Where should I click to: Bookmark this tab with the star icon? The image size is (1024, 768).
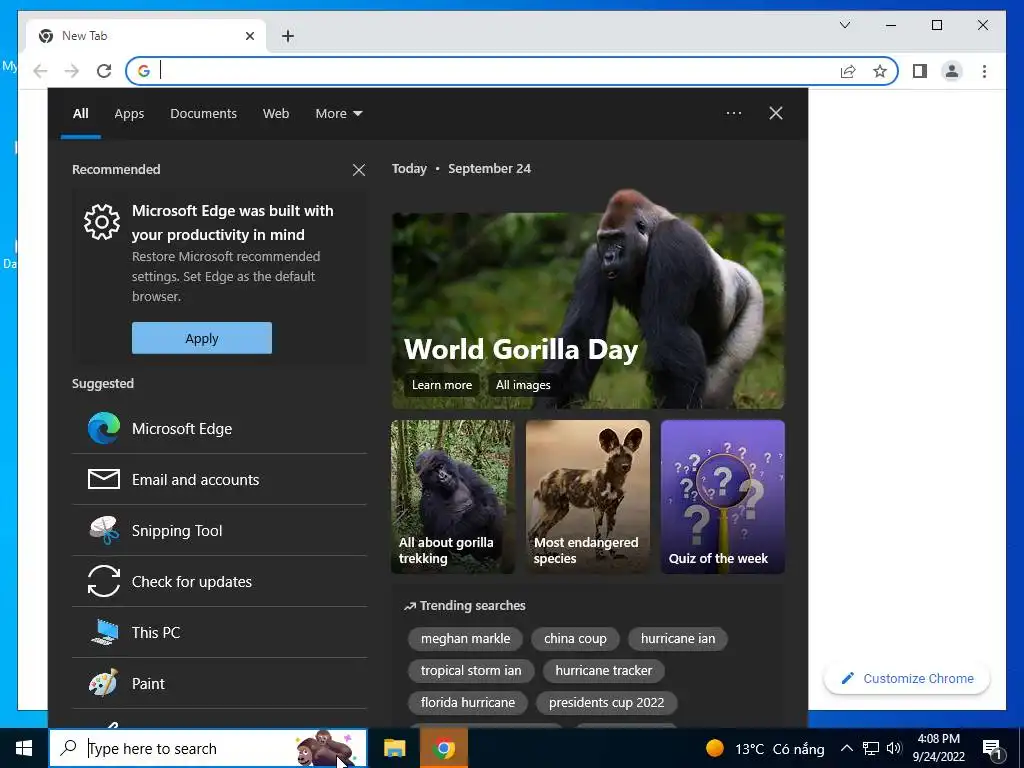[x=880, y=71]
